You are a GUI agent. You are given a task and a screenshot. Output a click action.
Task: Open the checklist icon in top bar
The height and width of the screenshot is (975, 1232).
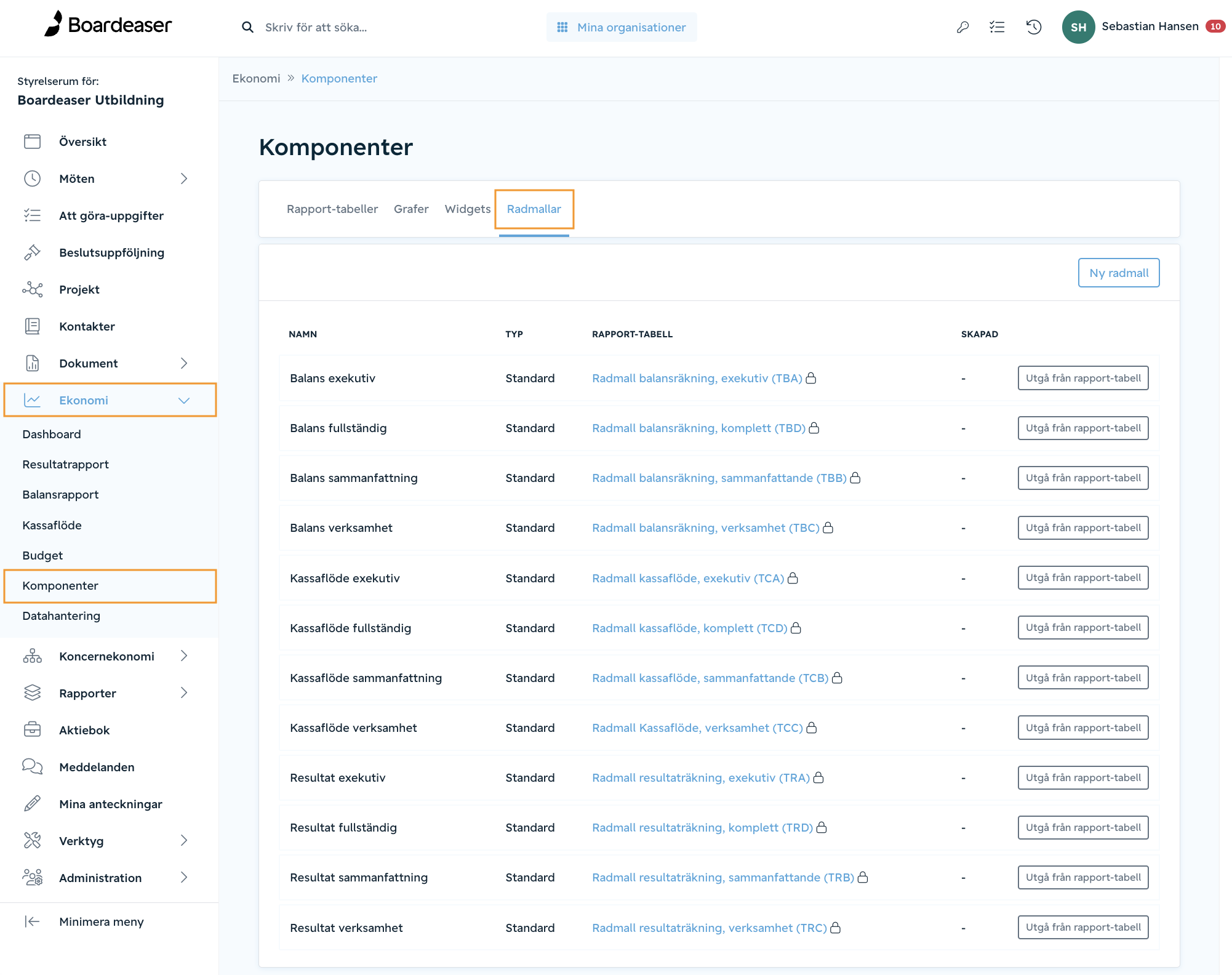[x=998, y=27]
